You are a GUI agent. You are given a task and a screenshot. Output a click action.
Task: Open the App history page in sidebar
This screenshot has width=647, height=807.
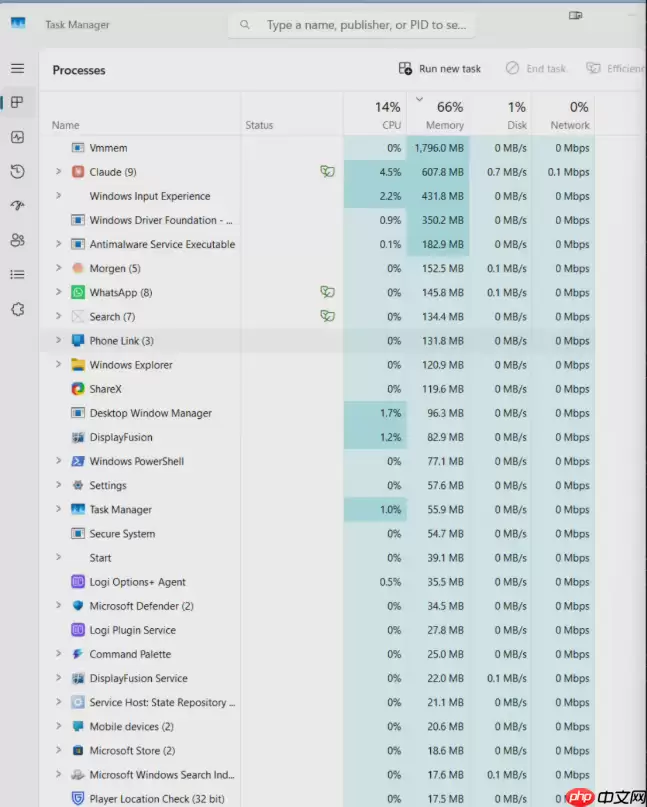click(x=18, y=171)
